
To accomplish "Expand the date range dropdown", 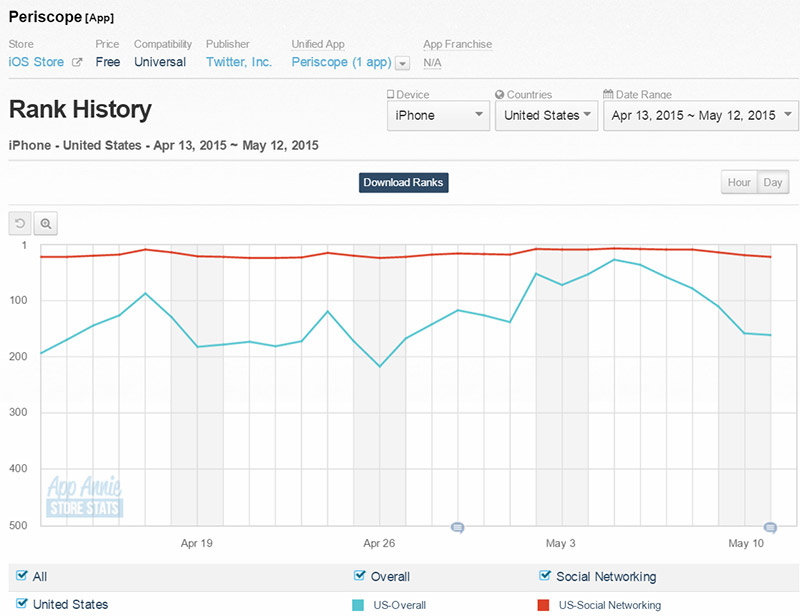I will coord(701,115).
